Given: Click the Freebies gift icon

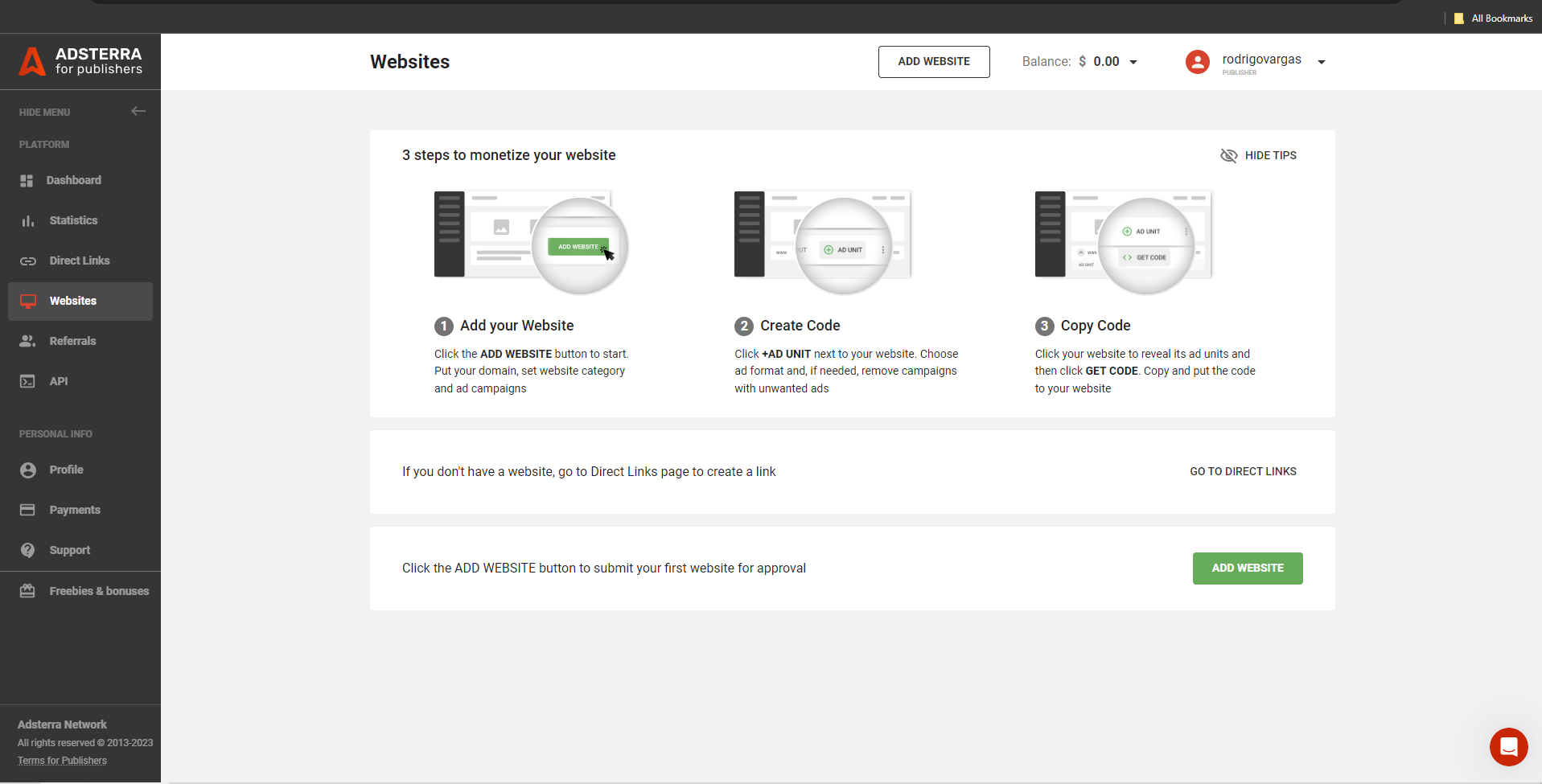Looking at the screenshot, I should [x=28, y=591].
